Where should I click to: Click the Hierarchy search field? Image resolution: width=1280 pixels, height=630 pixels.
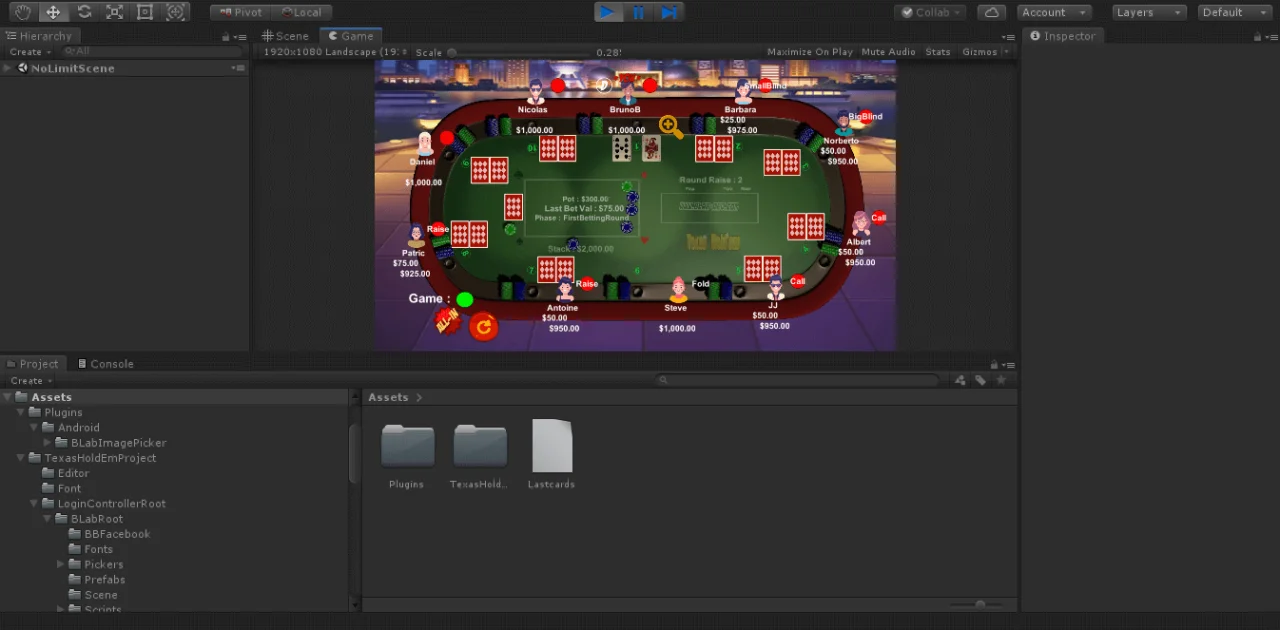[150, 52]
